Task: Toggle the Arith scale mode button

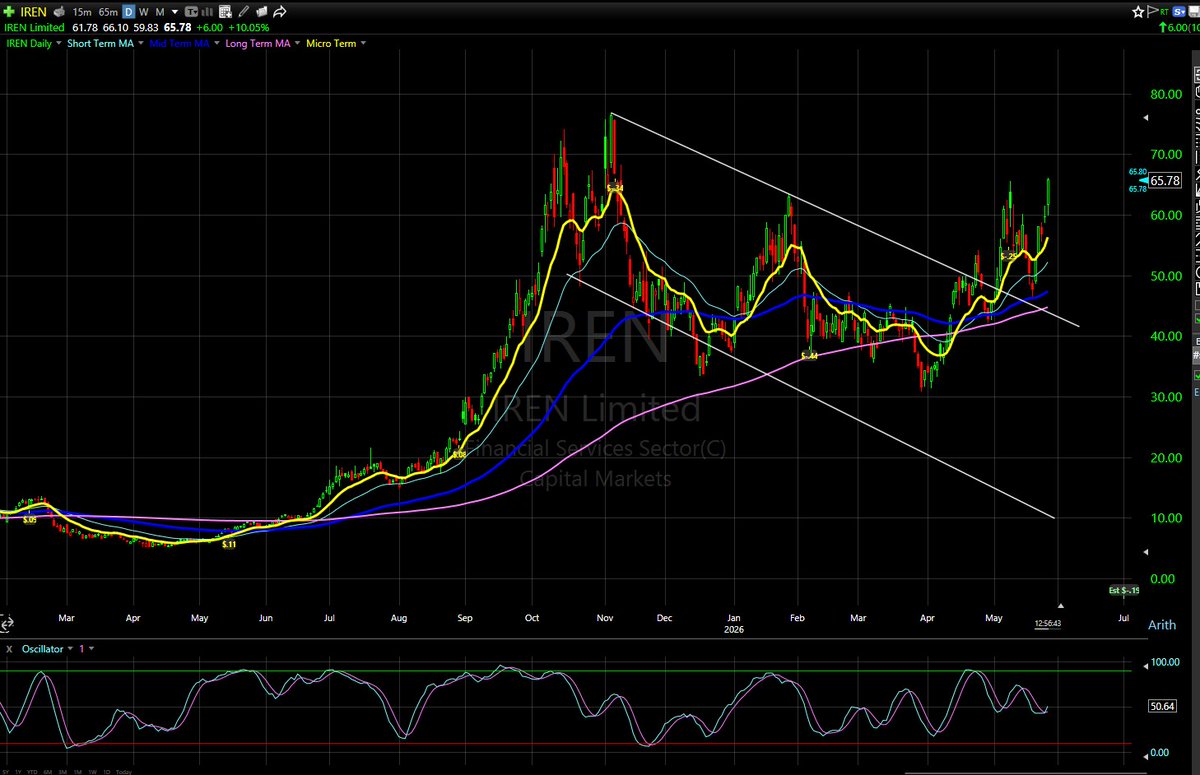Action: [x=1162, y=624]
